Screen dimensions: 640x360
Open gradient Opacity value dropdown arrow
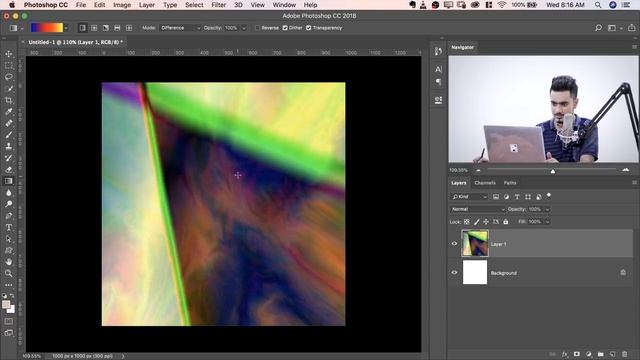(x=244, y=28)
